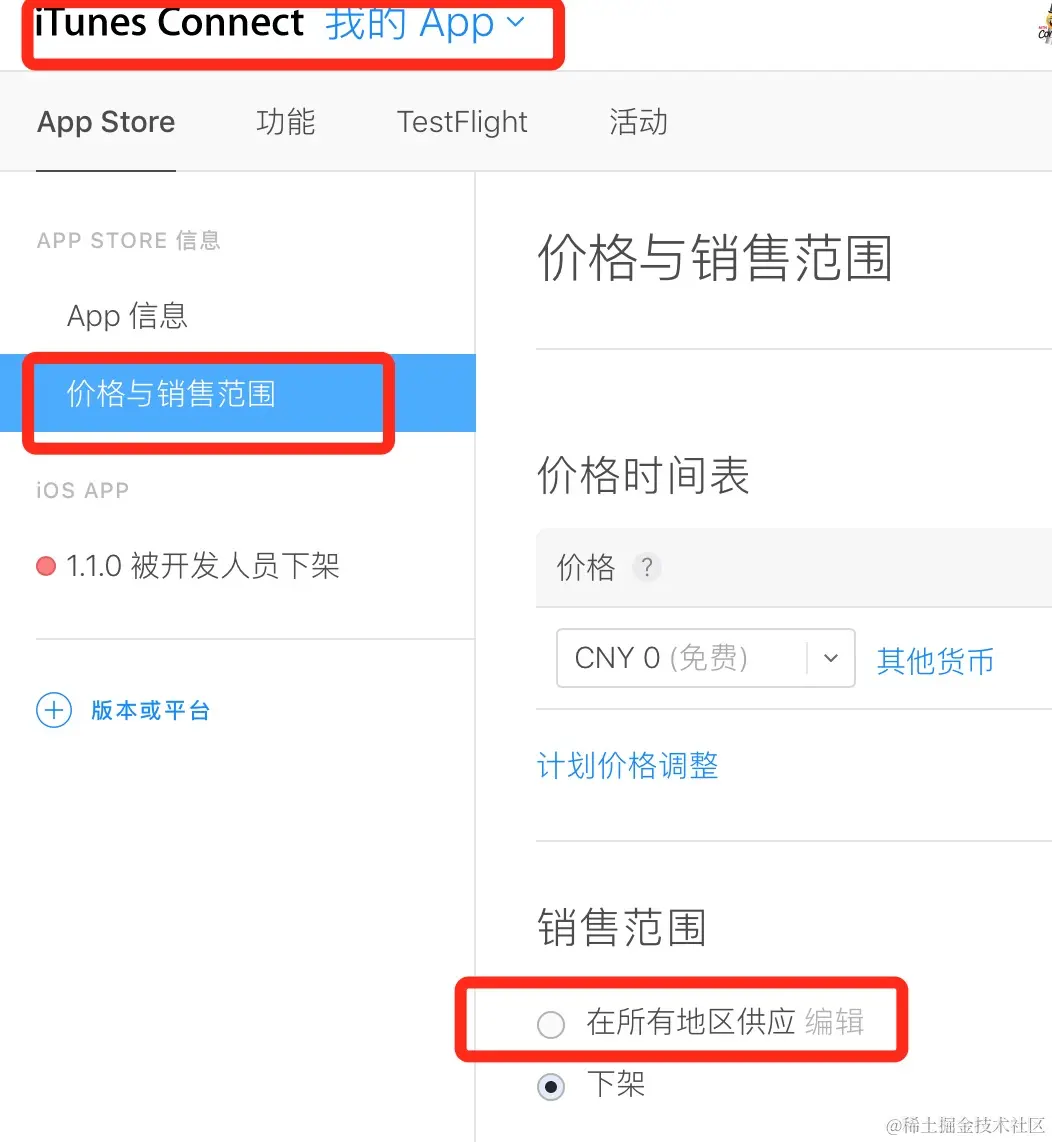
Task: Open the TestFlight tab
Action: [x=462, y=122]
